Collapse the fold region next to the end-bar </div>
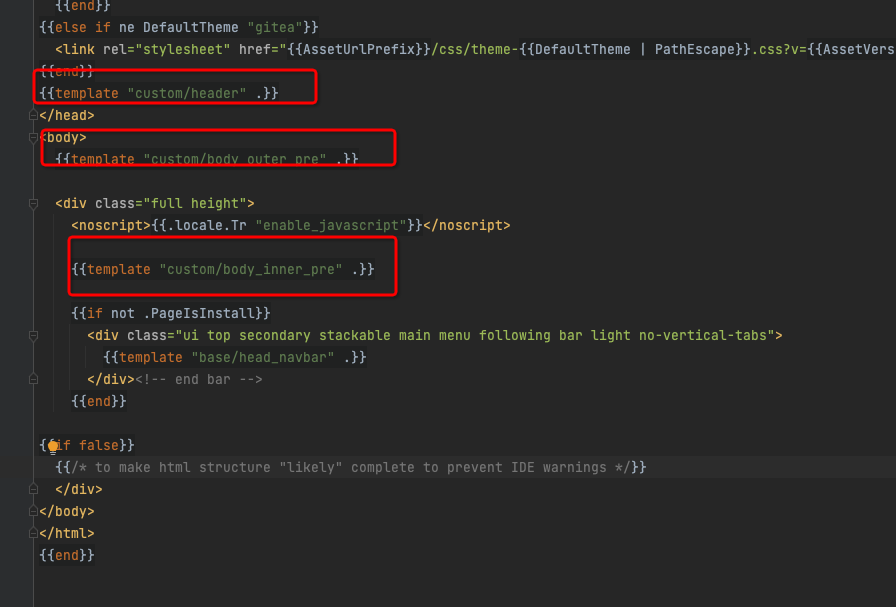Screen dimensions: 896x607 click(31, 379)
